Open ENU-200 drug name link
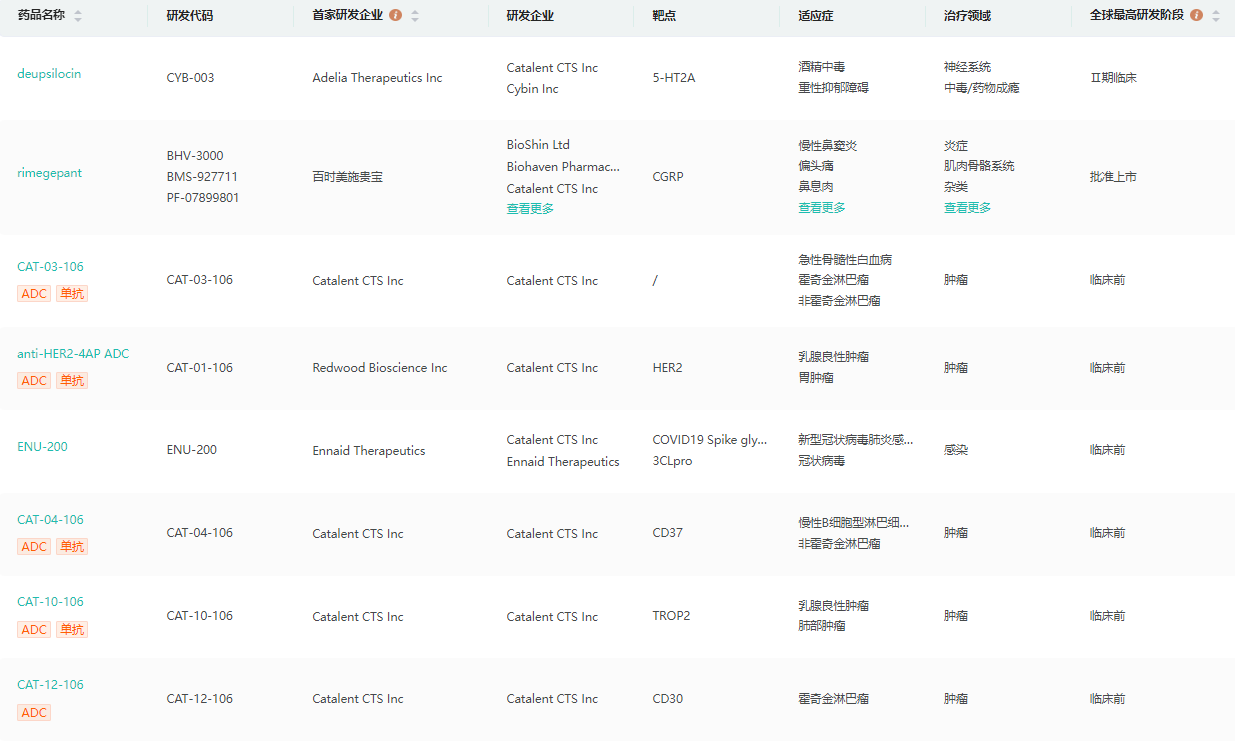1235x752 pixels. (x=43, y=447)
